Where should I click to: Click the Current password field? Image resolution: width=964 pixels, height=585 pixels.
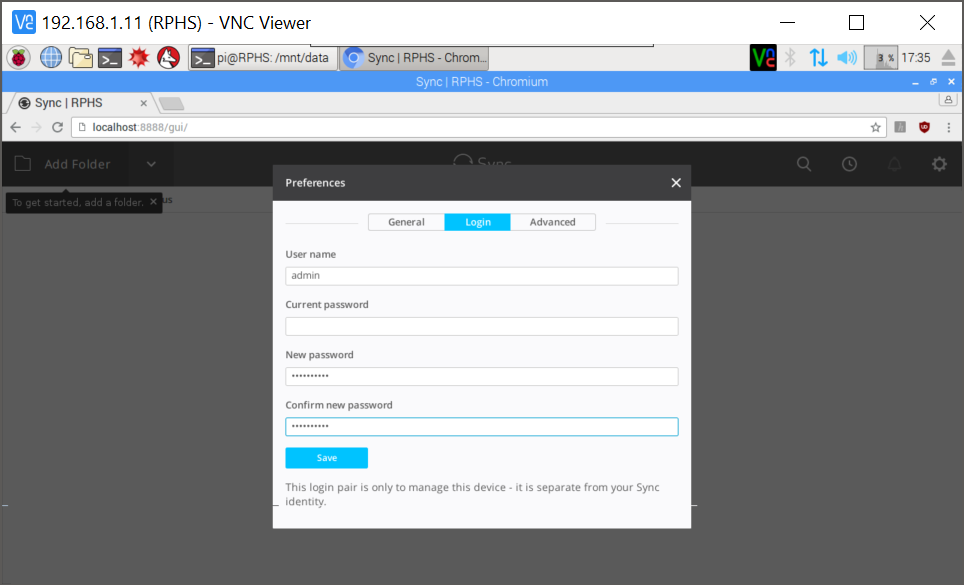coord(481,326)
